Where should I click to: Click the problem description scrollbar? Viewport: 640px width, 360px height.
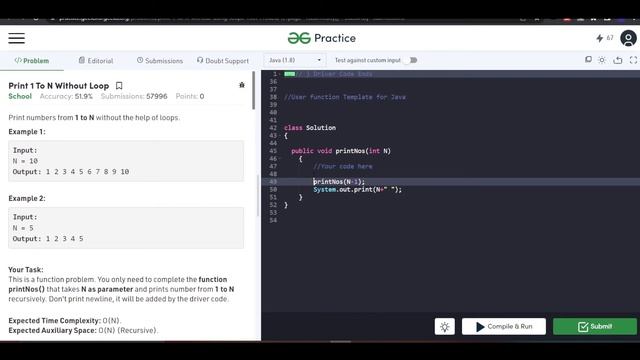253,91
